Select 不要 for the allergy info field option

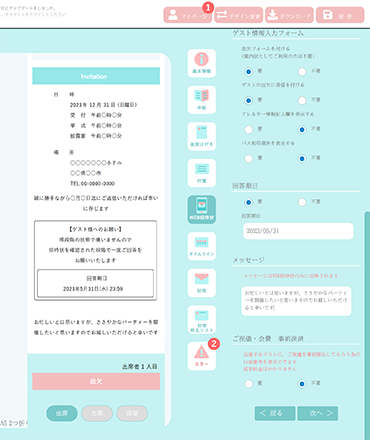pos(302,129)
